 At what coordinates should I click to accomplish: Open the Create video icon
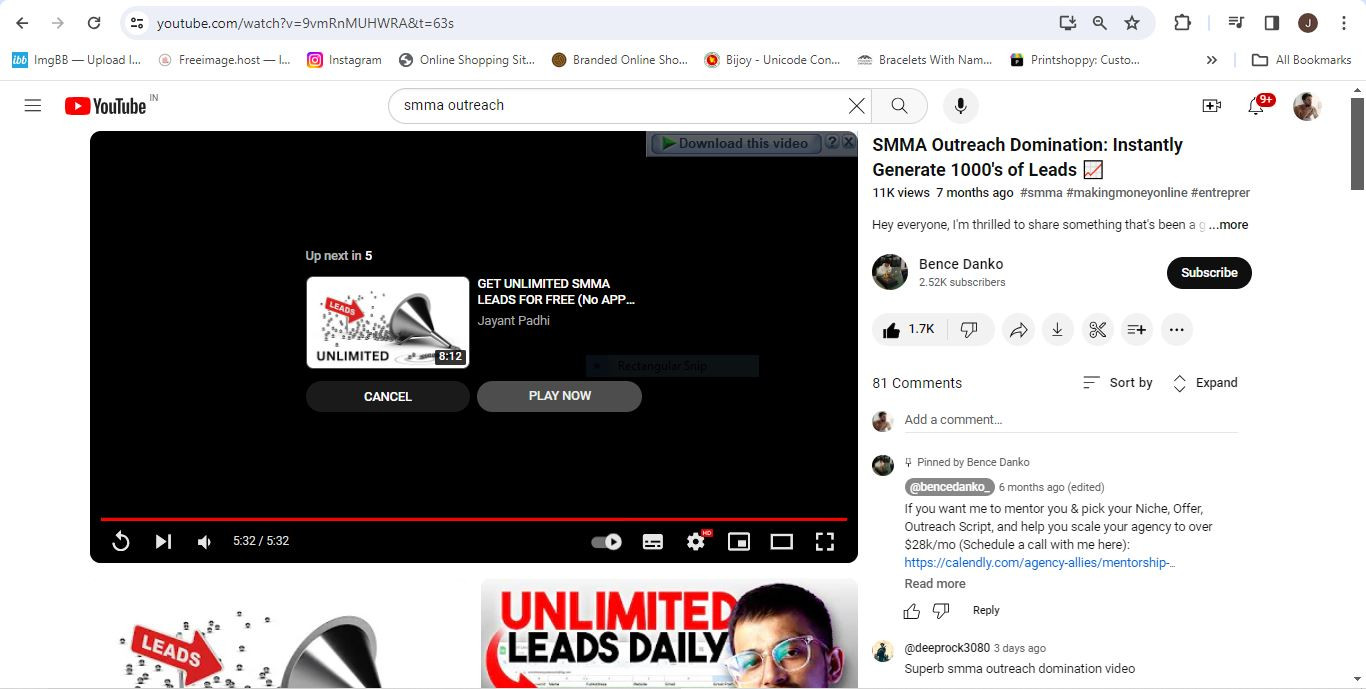pyautogui.click(x=1211, y=105)
